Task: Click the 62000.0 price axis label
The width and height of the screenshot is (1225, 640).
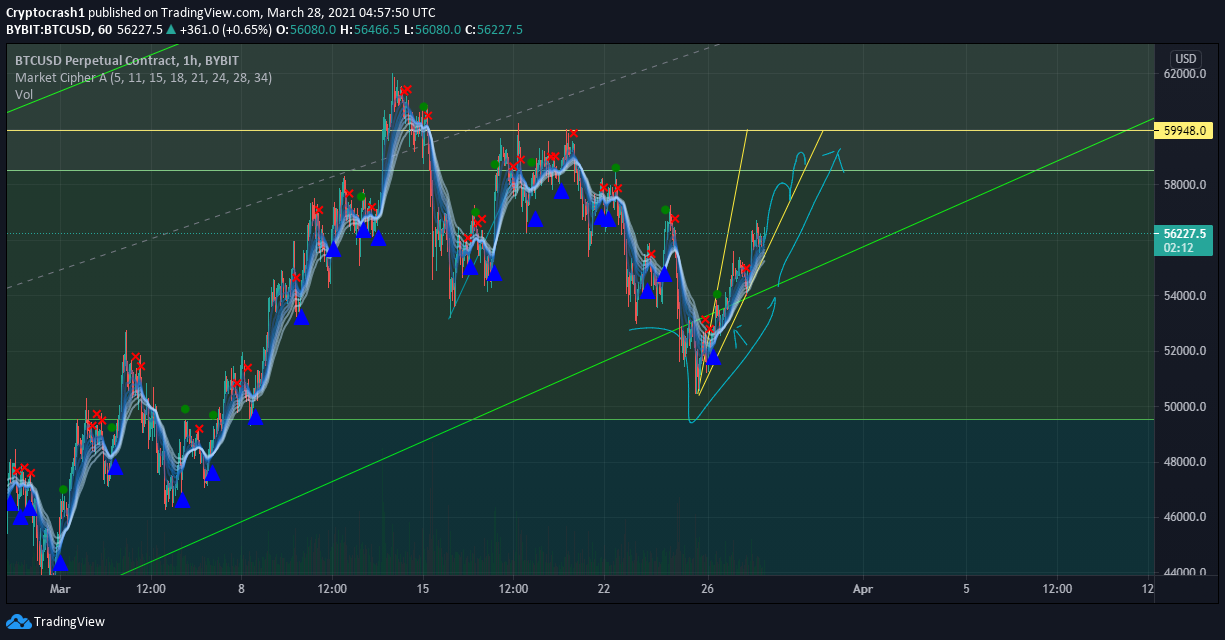Action: pos(1186,74)
